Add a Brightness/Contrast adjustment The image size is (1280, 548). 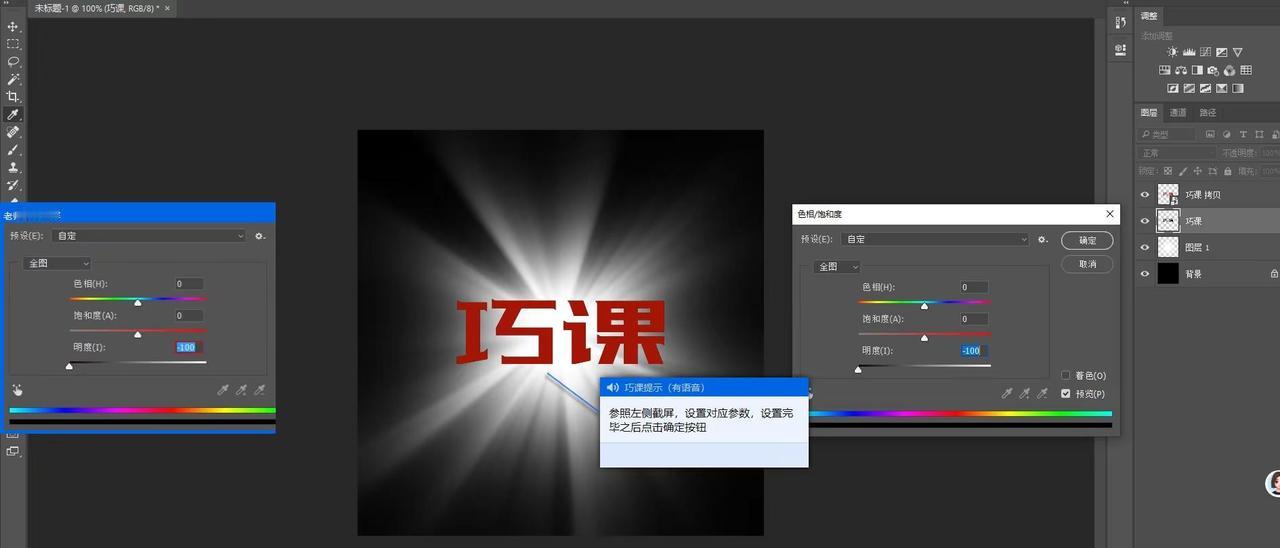click(1172, 52)
